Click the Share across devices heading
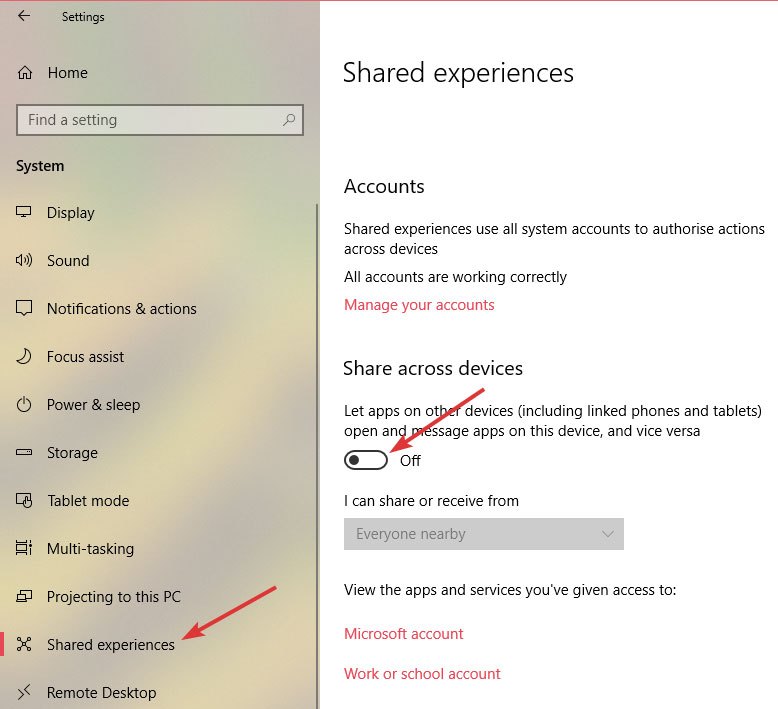This screenshot has height=709, width=778. (x=433, y=369)
